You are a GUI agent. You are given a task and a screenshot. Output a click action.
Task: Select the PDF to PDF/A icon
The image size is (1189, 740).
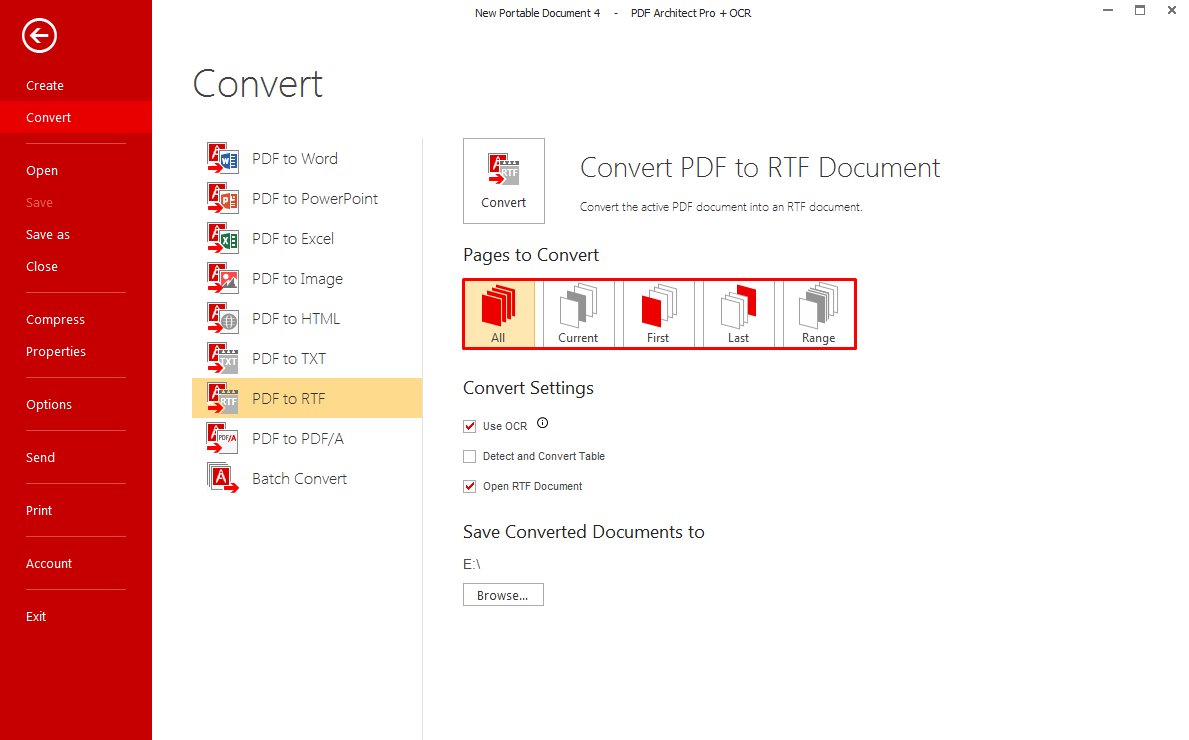pos(223,438)
